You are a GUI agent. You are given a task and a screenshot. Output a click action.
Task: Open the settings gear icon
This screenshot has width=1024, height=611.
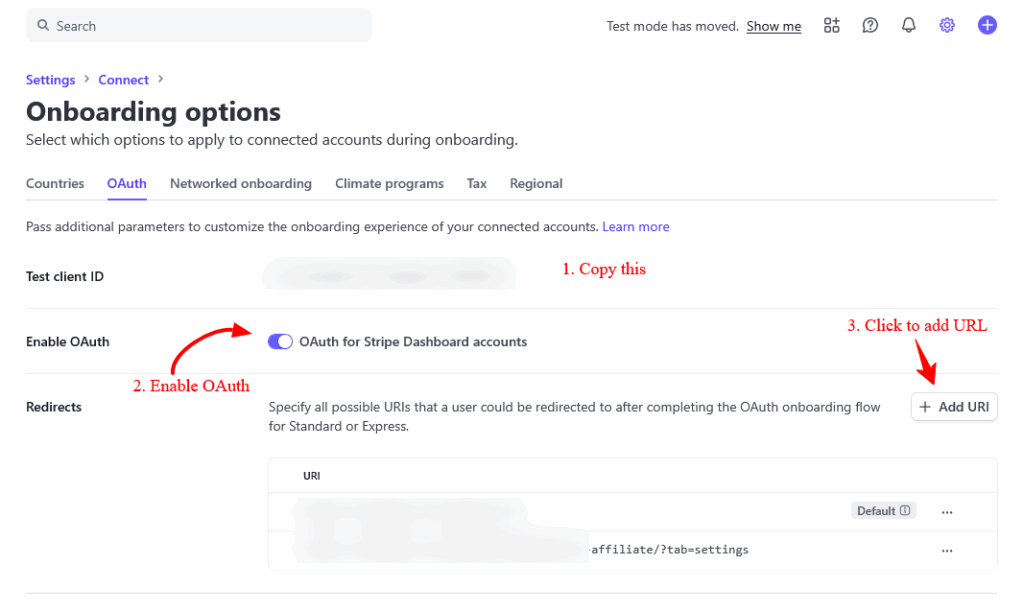[947, 26]
